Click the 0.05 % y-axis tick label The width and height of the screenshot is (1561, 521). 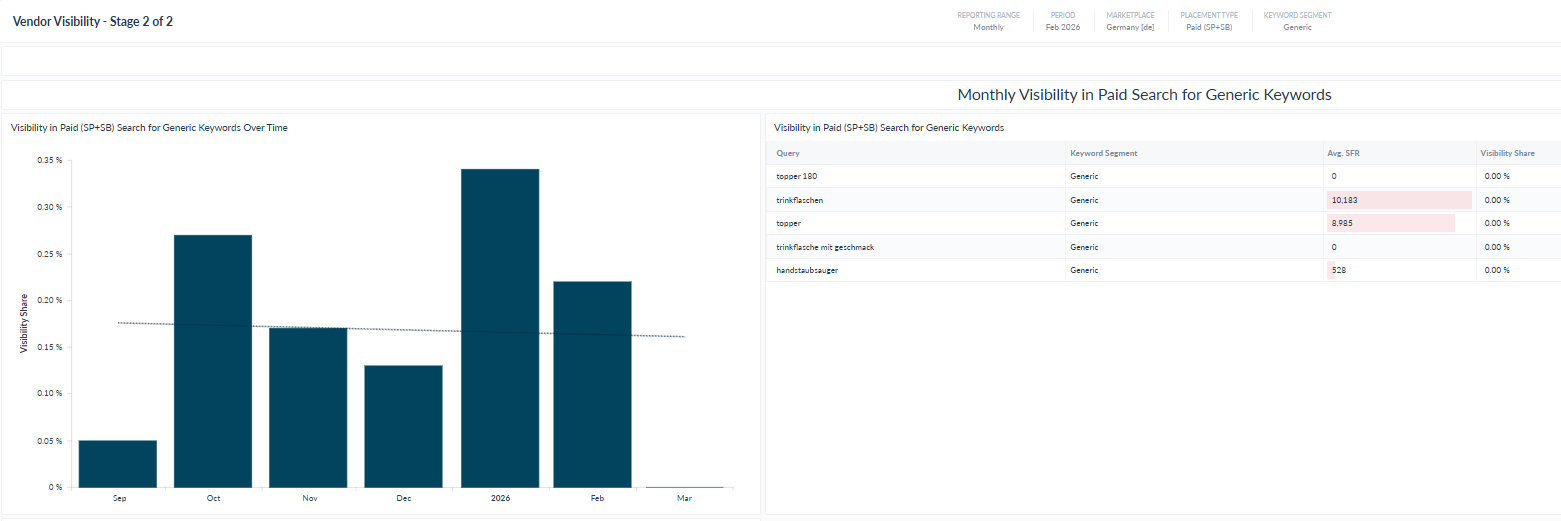point(50,440)
